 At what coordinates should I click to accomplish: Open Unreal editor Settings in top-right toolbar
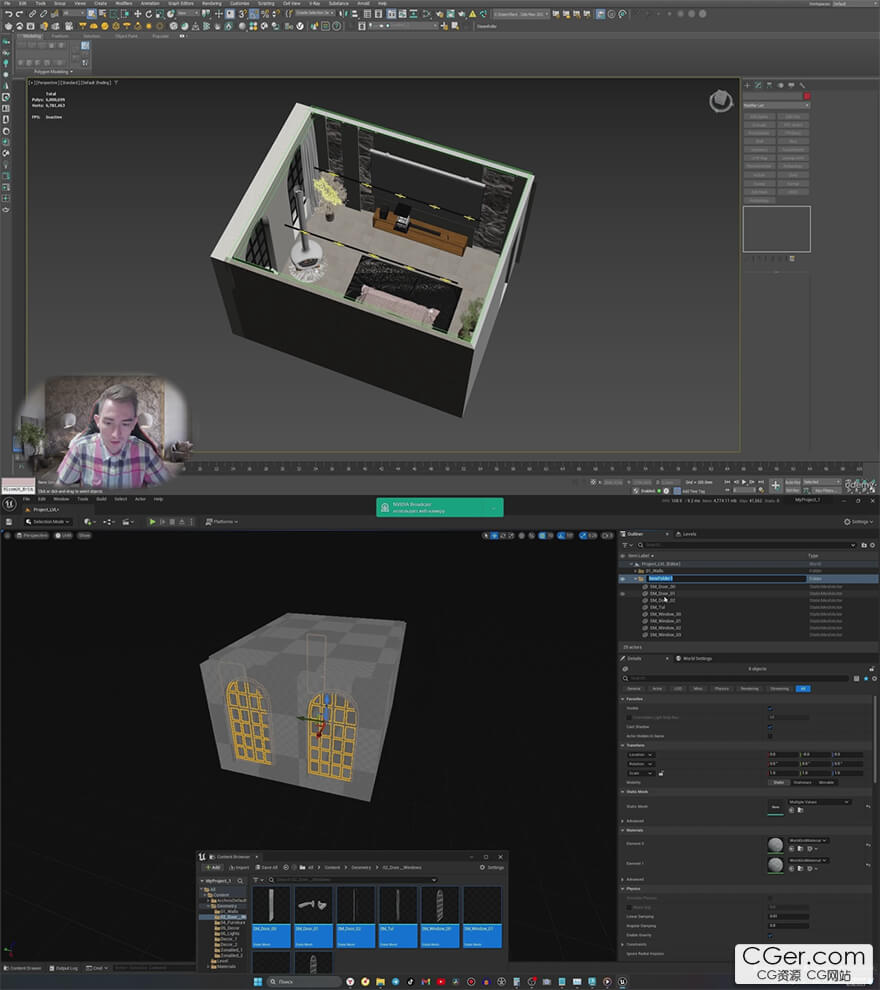860,522
